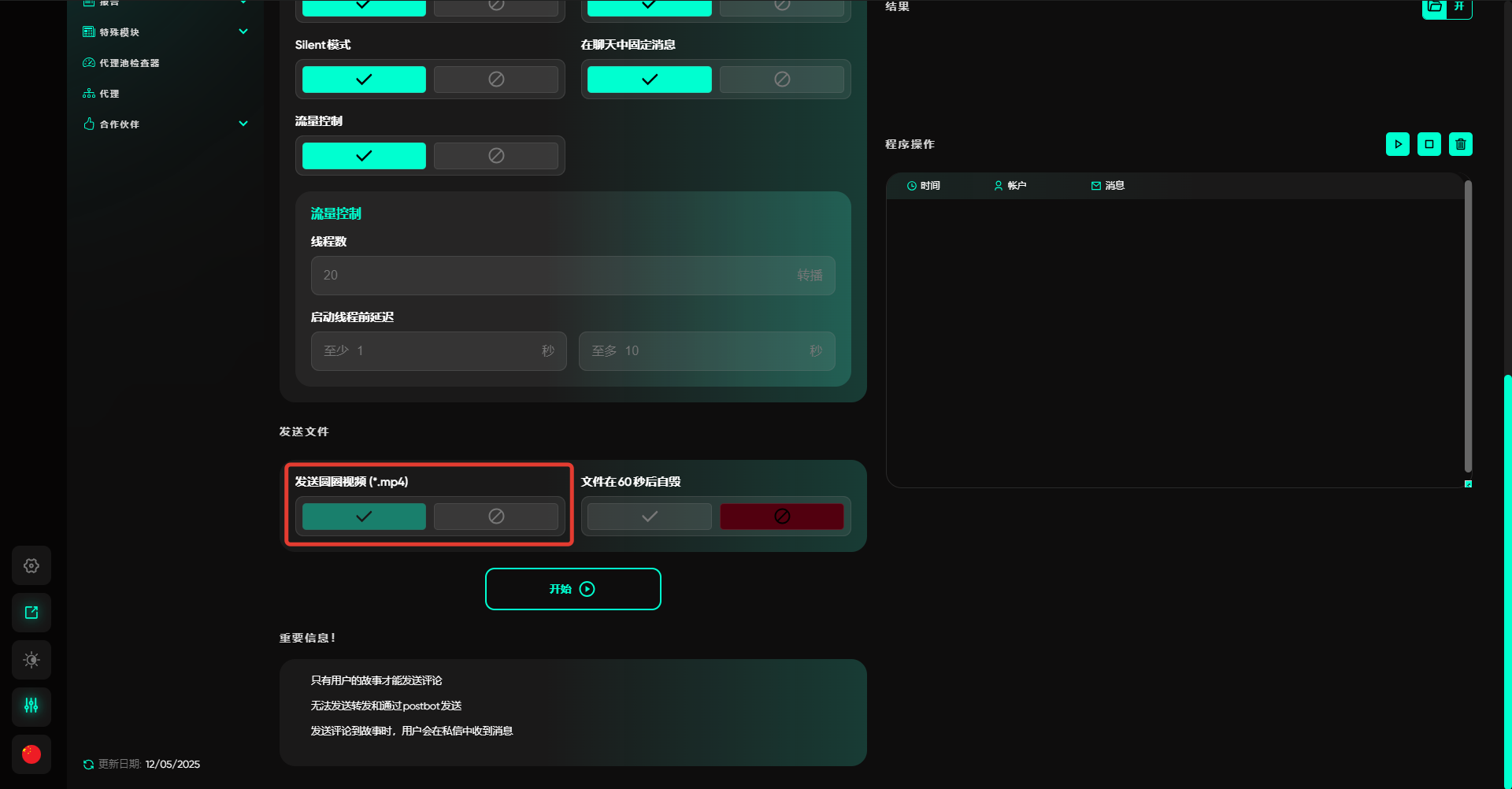Click the stop square icon in 程序操作
Viewport: 1512px width, 789px height.
coord(1429,144)
